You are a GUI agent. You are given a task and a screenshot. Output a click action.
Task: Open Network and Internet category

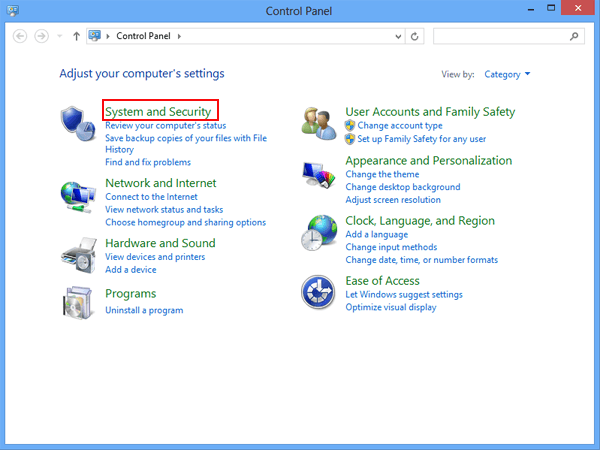point(161,183)
